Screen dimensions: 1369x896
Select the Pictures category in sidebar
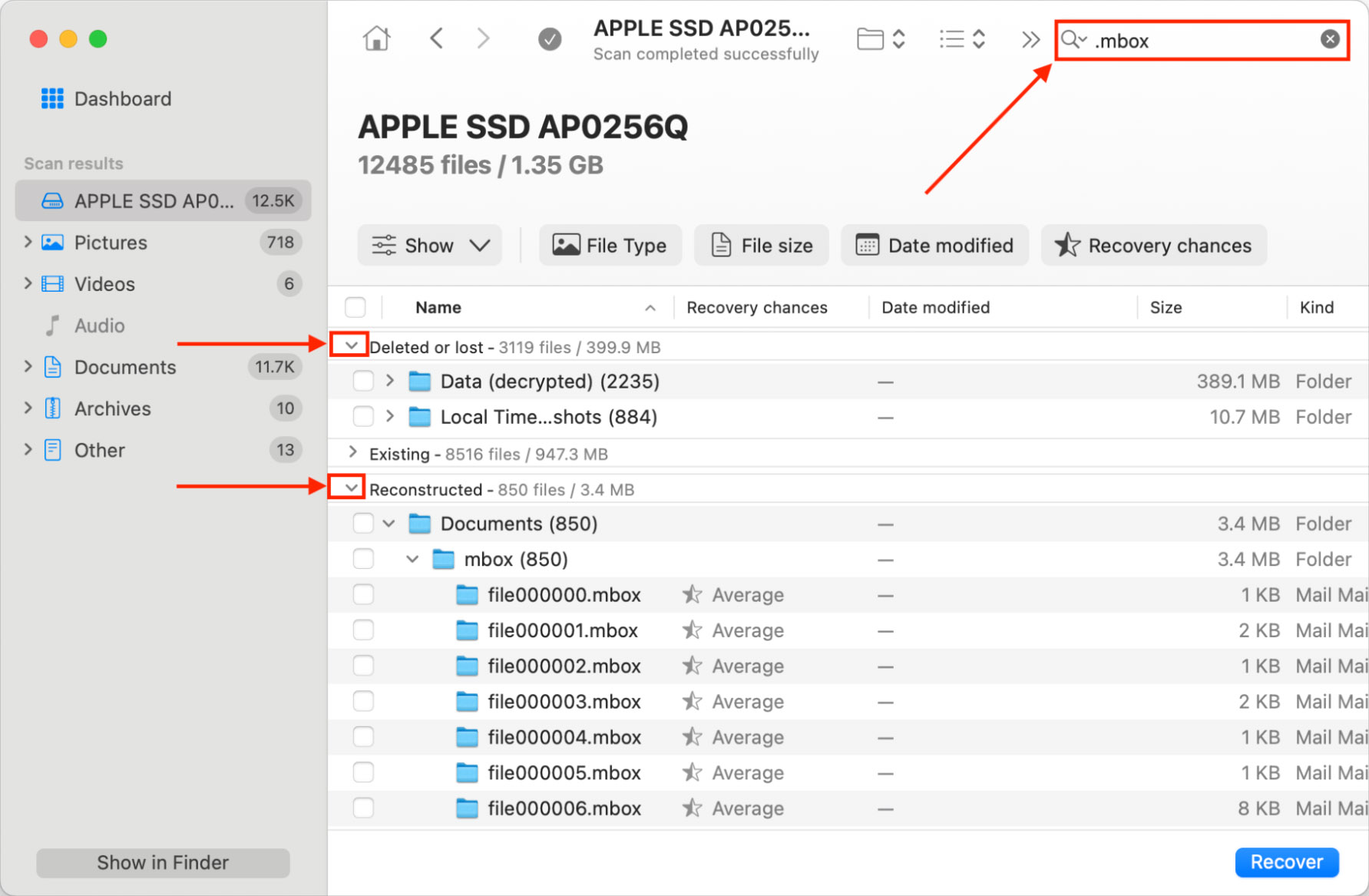click(111, 243)
